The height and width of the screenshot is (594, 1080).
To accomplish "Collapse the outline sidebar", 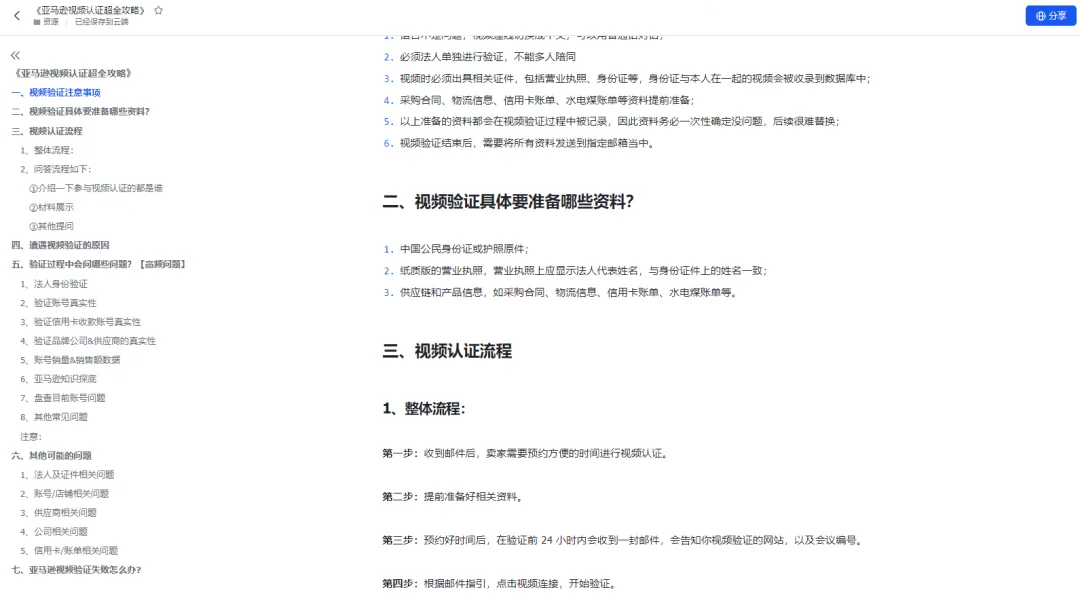I will 15,55.
